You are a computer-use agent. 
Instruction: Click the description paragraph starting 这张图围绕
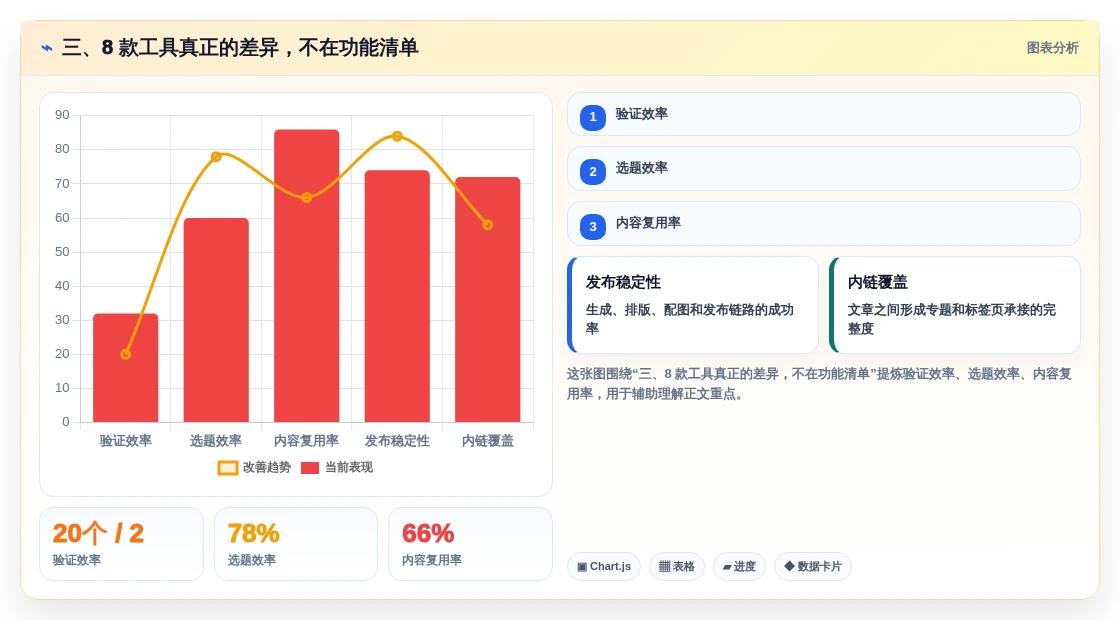point(819,384)
